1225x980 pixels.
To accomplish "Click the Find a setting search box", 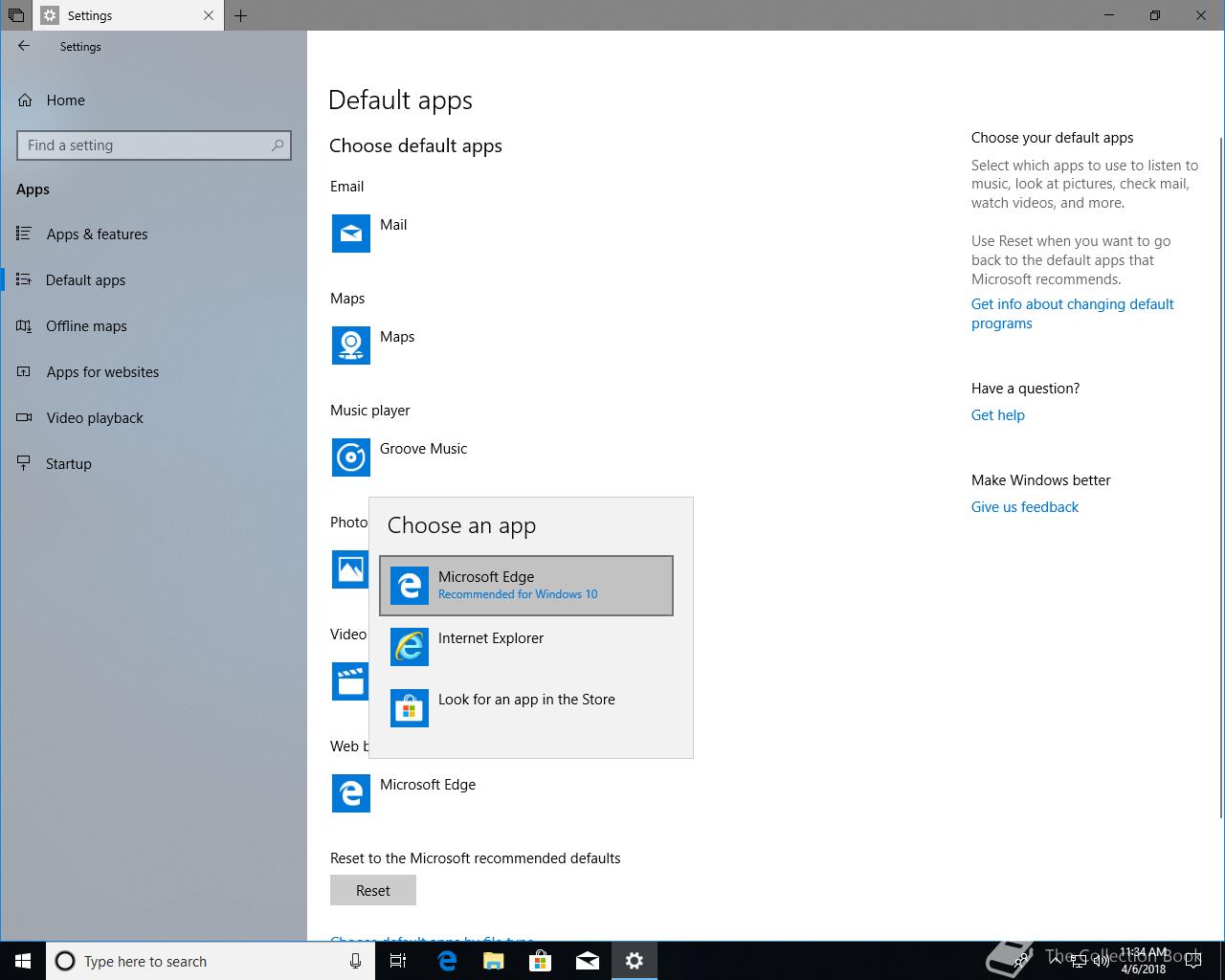I will tap(154, 145).
